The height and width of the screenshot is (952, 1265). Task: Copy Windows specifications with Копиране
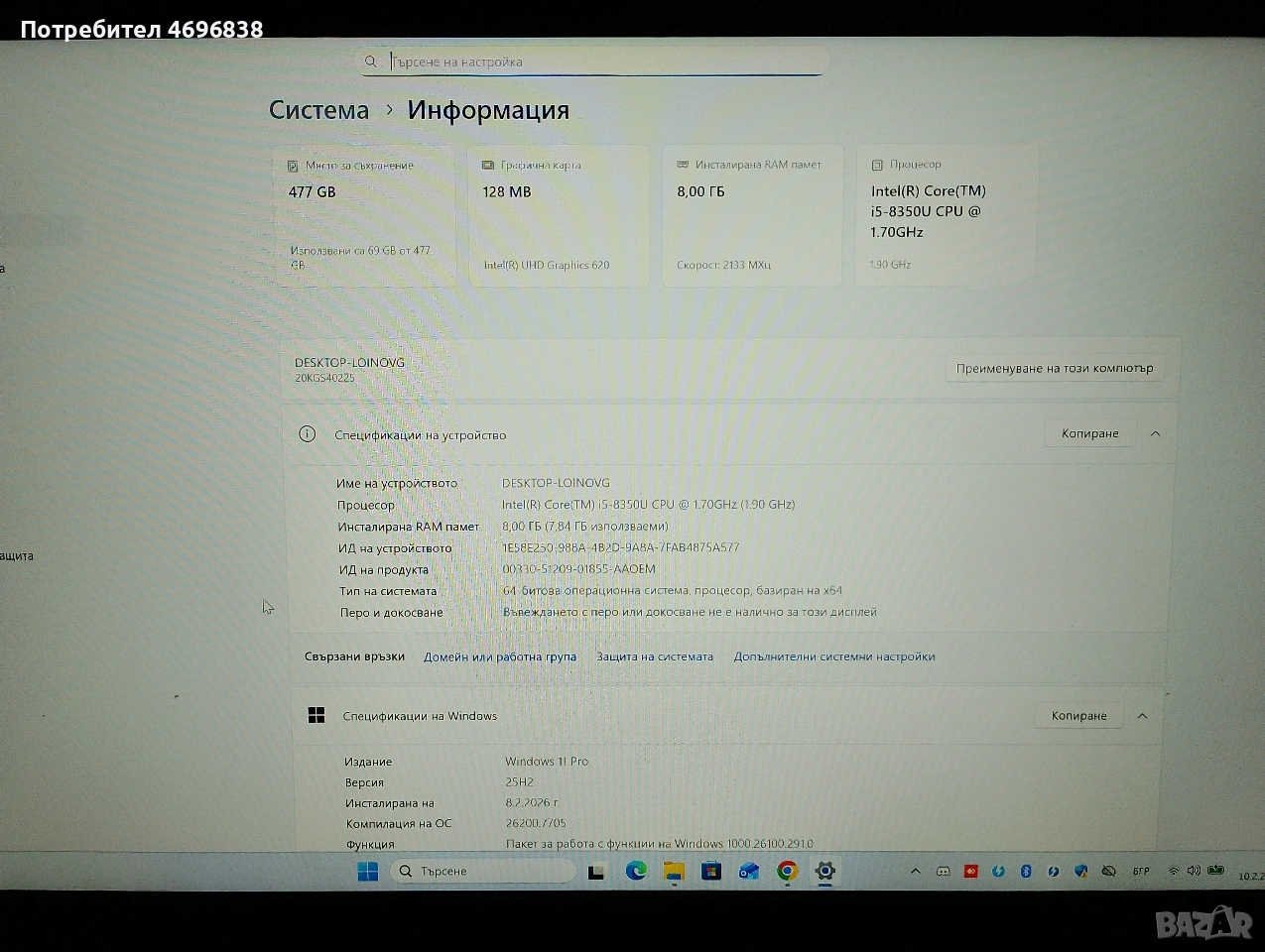1078,716
